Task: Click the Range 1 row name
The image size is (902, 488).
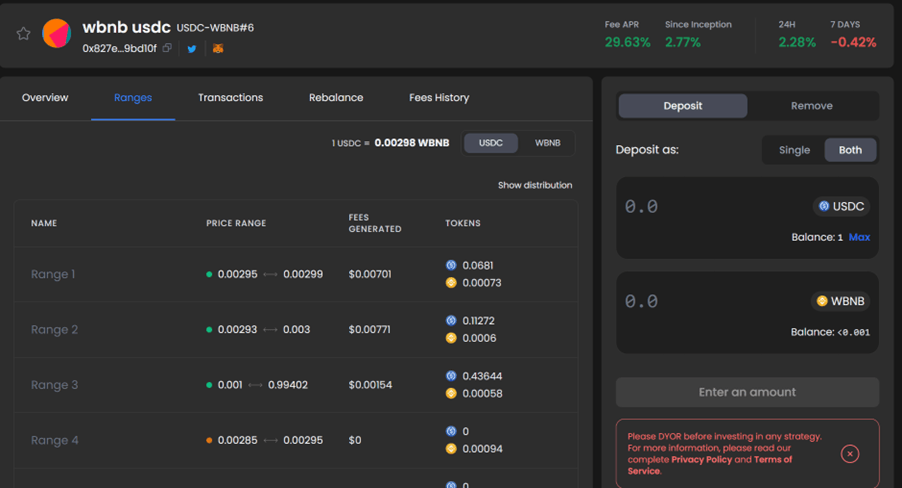Action: click(x=53, y=274)
